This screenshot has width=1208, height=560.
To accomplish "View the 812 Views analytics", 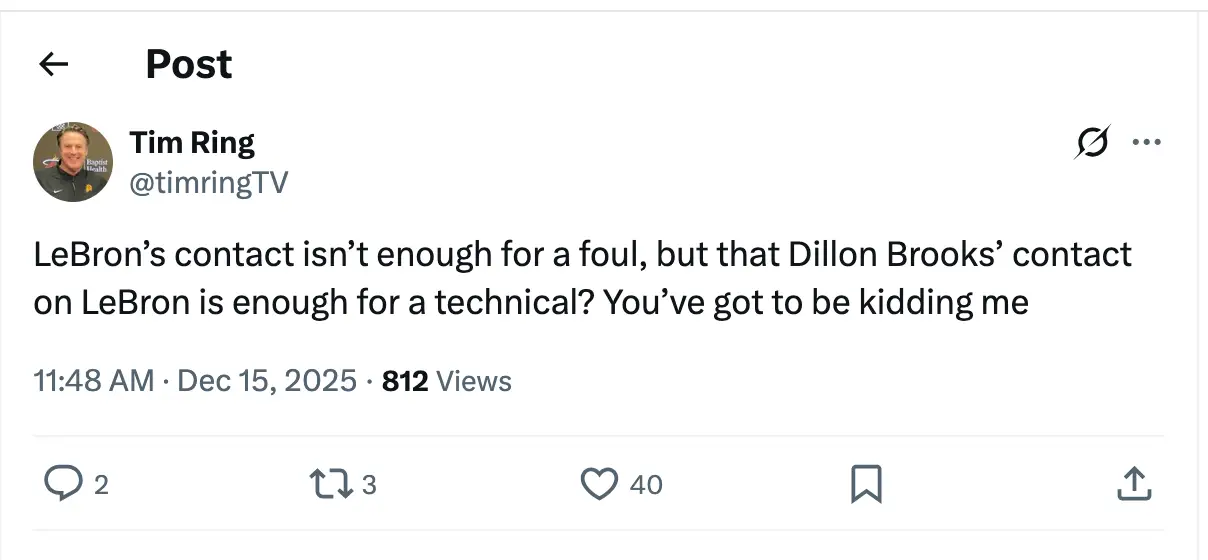I will [x=447, y=381].
